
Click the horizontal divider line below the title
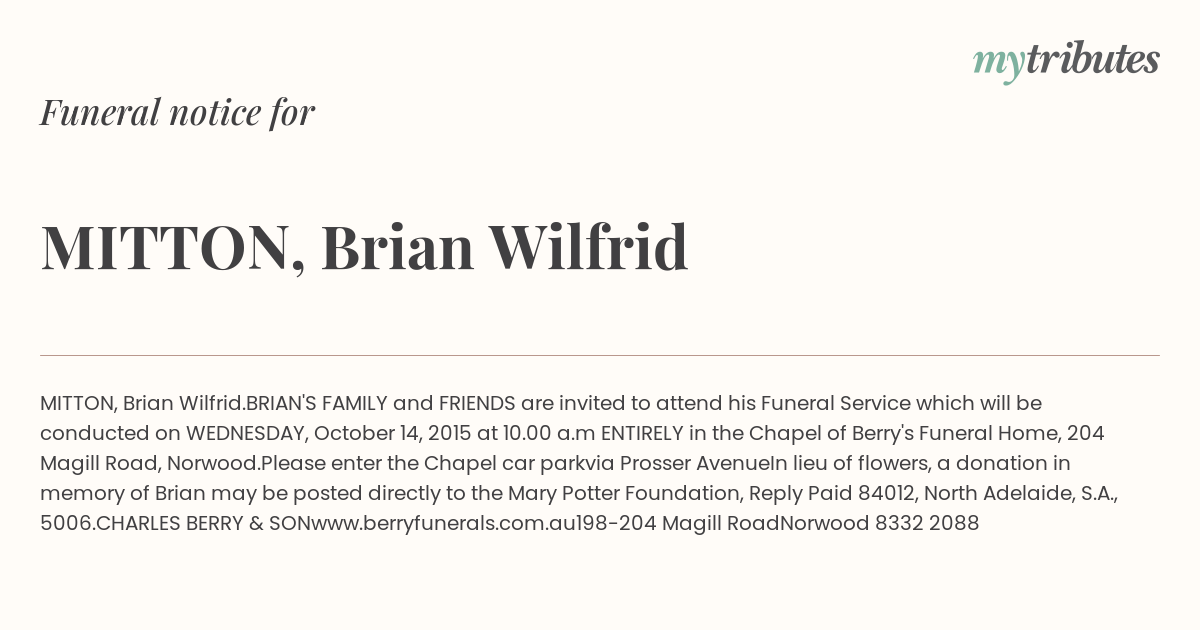(x=600, y=355)
